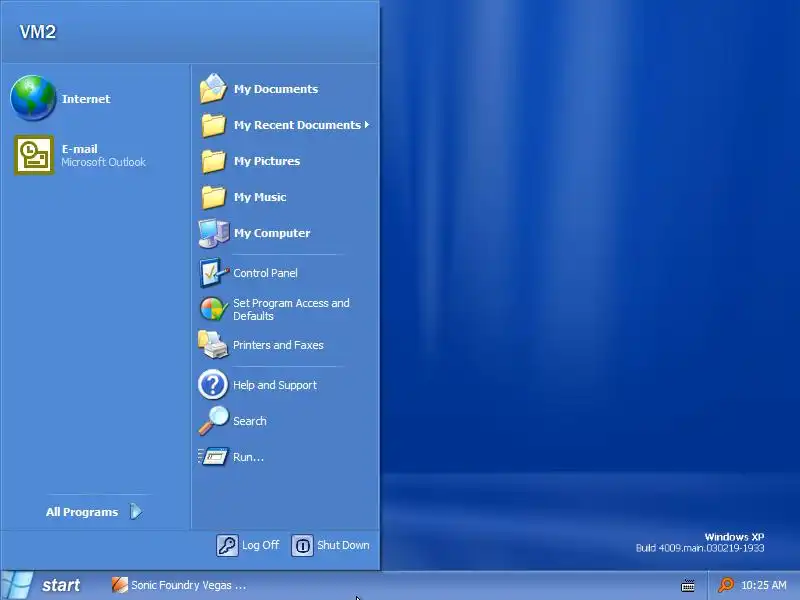Select Help and Support label
This screenshot has width=800, height=600.
274,385
